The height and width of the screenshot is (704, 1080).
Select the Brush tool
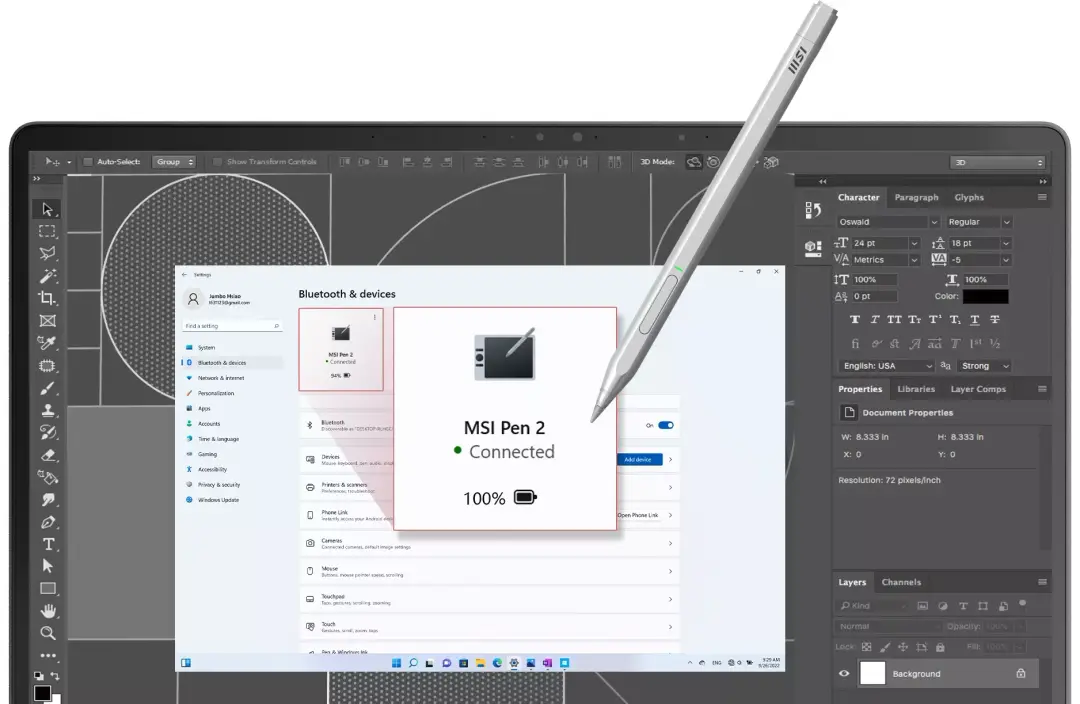(48, 388)
